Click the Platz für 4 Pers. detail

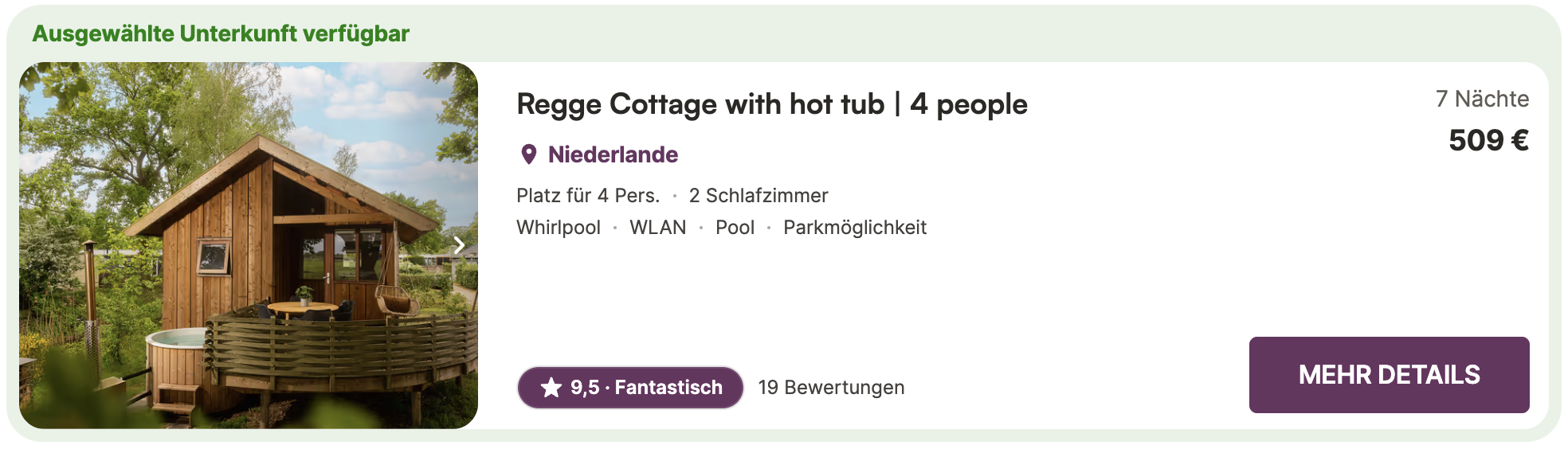coord(588,196)
